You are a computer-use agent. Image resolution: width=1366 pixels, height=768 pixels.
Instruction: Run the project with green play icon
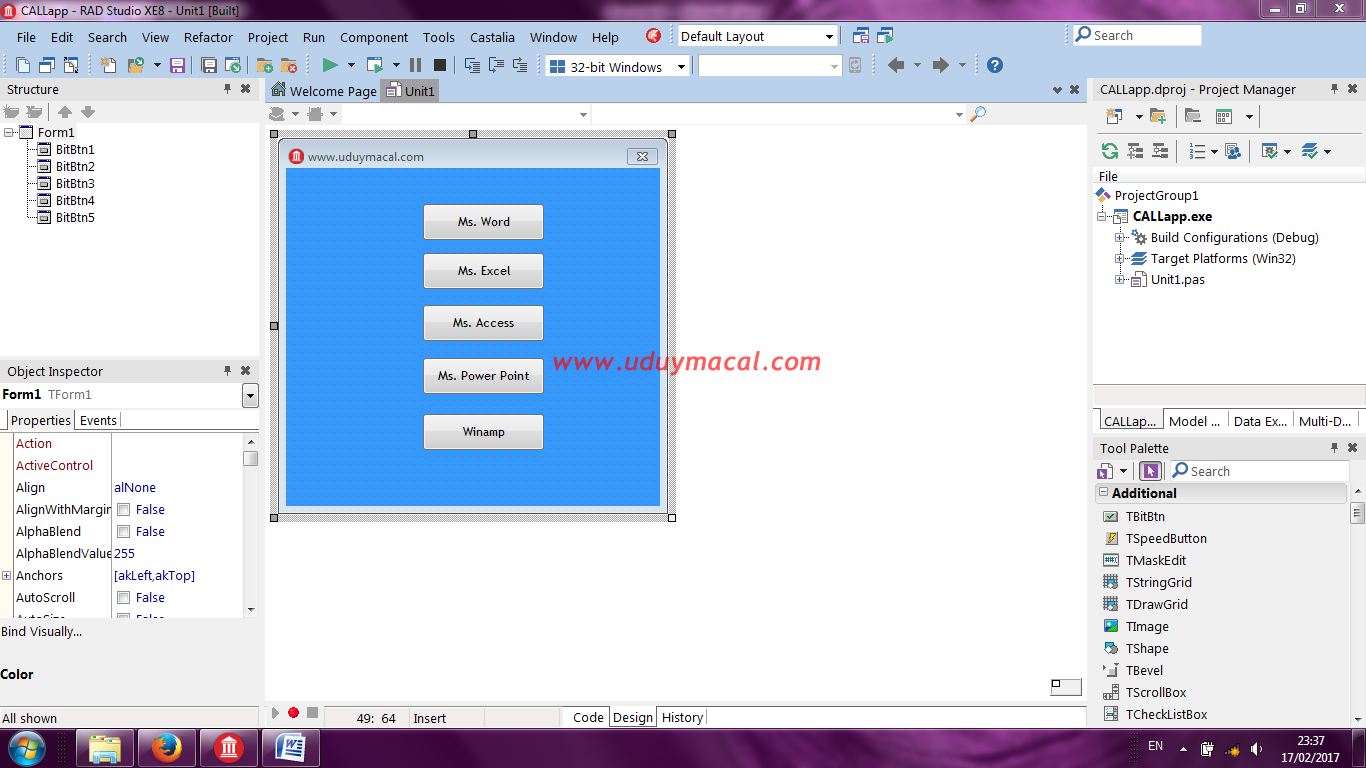tap(329, 65)
